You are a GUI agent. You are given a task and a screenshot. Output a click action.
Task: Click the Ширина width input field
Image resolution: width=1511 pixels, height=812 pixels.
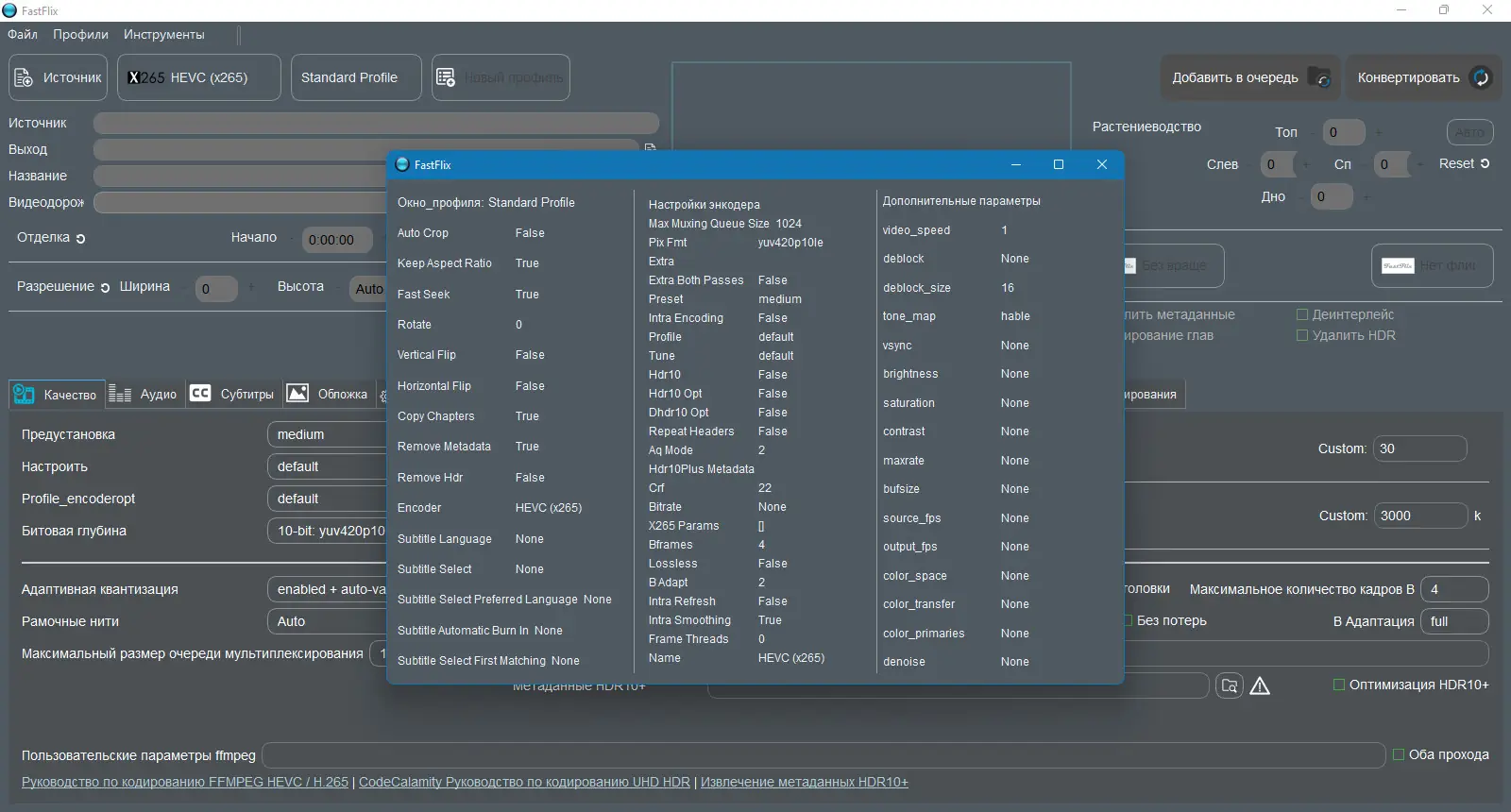click(216, 288)
